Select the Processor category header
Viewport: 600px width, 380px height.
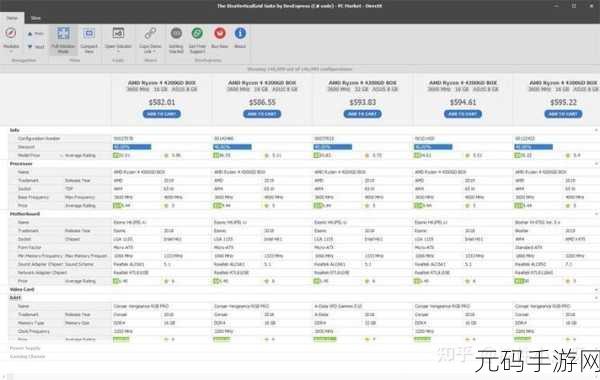coord(21,164)
